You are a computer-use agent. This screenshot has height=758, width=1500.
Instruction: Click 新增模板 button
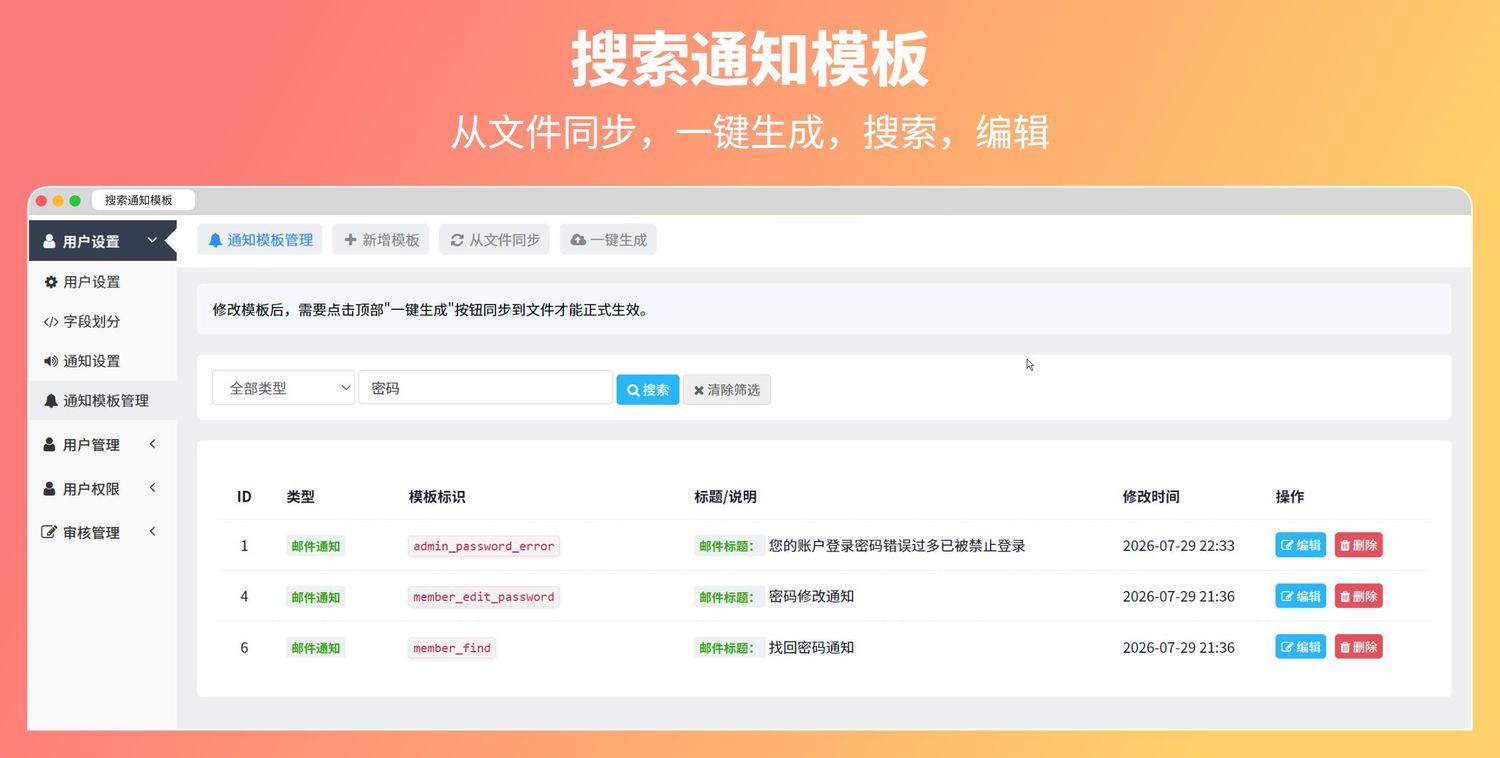click(x=381, y=240)
